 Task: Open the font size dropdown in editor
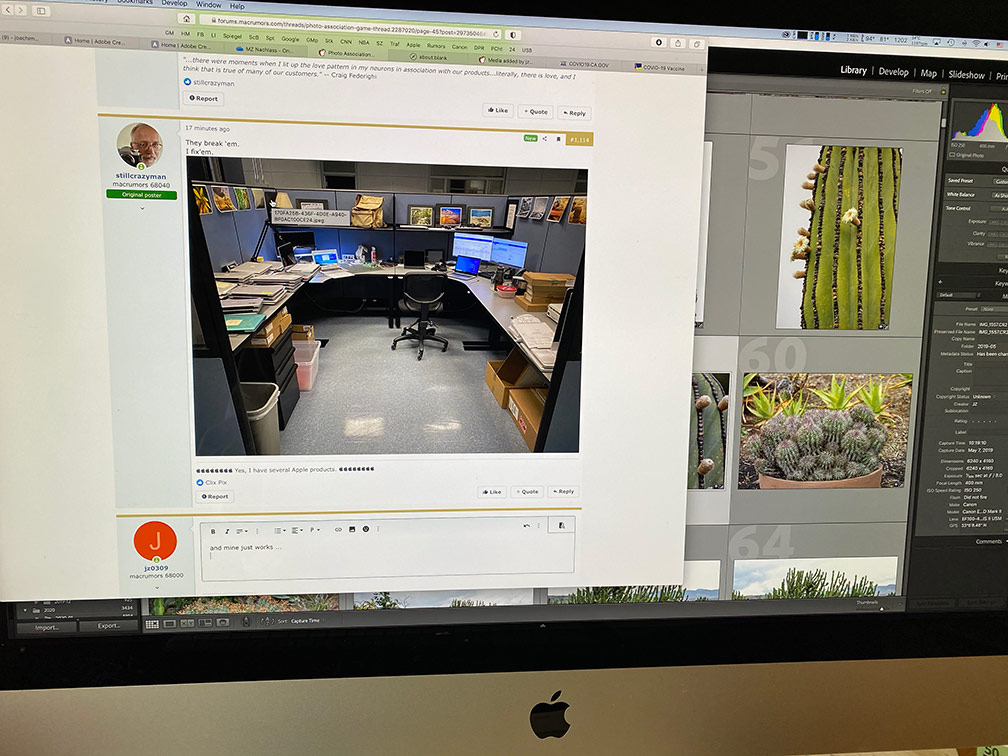coord(242,531)
